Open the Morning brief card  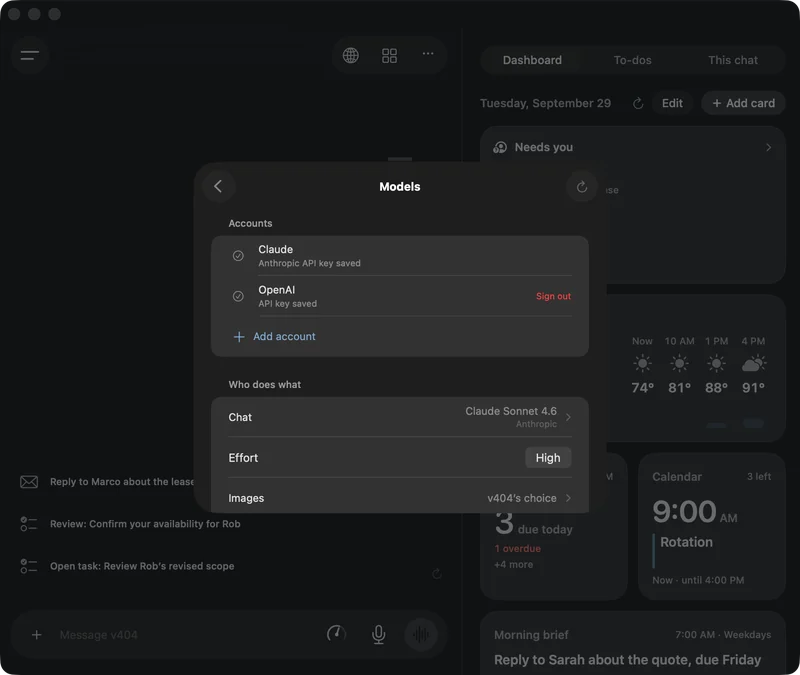pyautogui.click(x=632, y=643)
